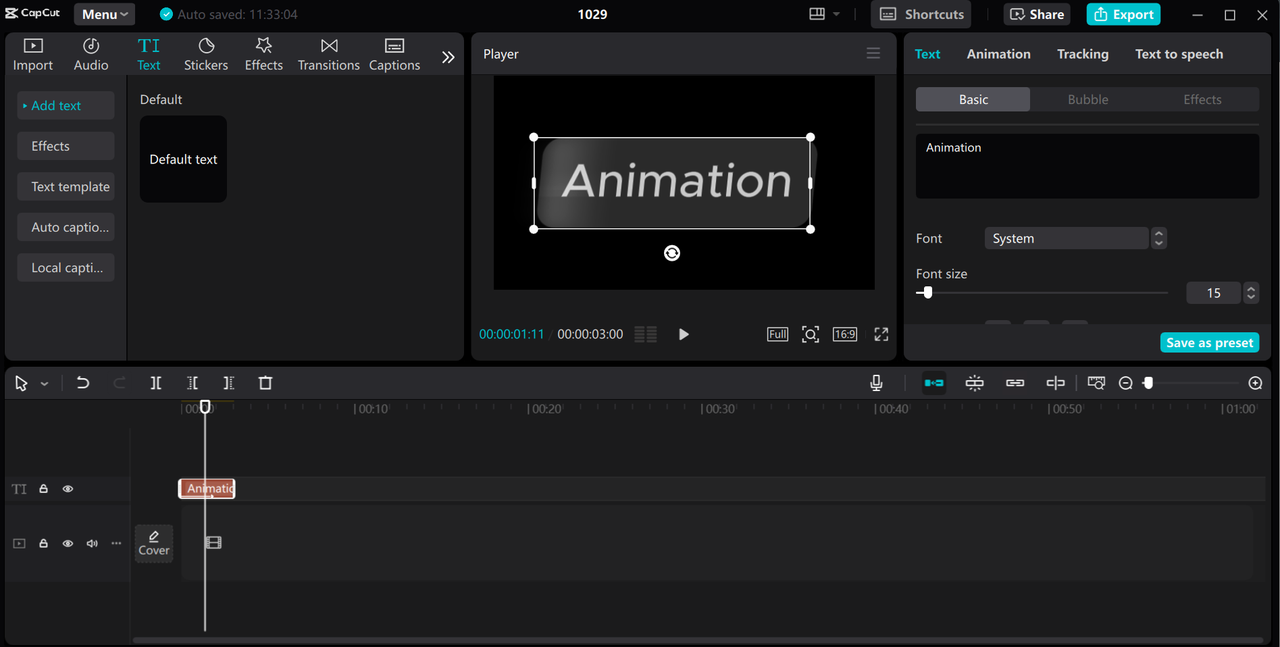Click the rotate handle below the text box

(672, 253)
